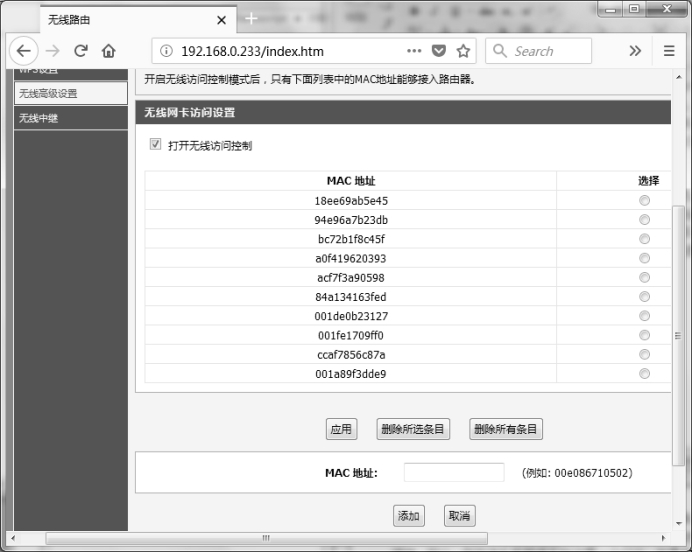The width and height of the screenshot is (692, 552).
Task: Click the page scroll down arrow
Action: (679, 524)
